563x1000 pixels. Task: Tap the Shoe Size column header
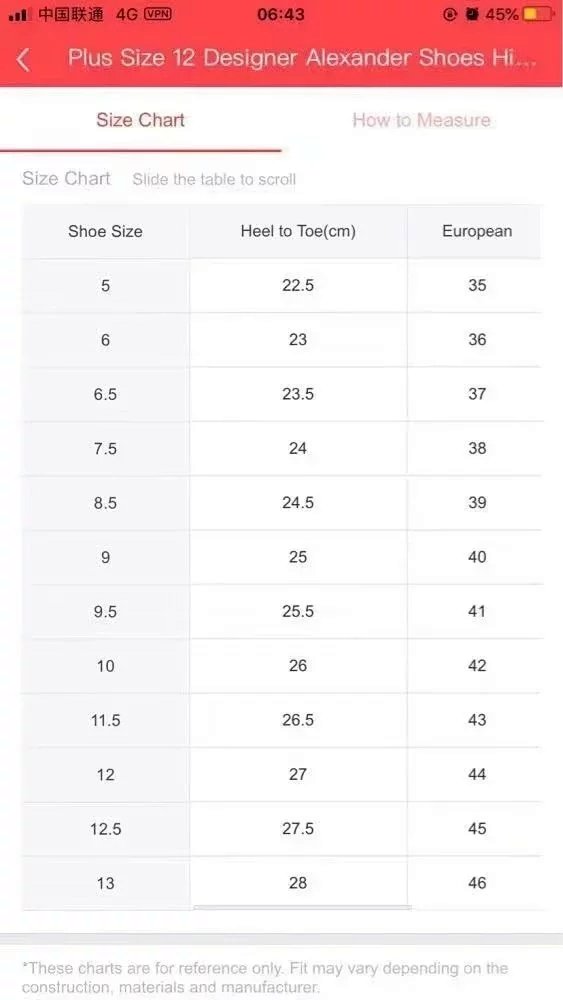click(105, 232)
